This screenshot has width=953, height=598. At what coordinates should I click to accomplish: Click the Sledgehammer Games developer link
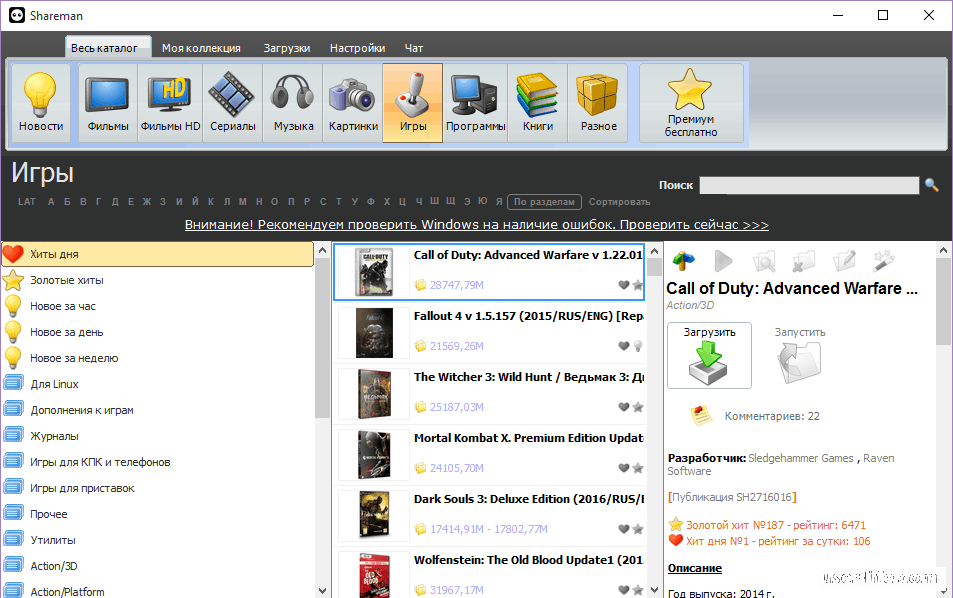tap(800, 458)
